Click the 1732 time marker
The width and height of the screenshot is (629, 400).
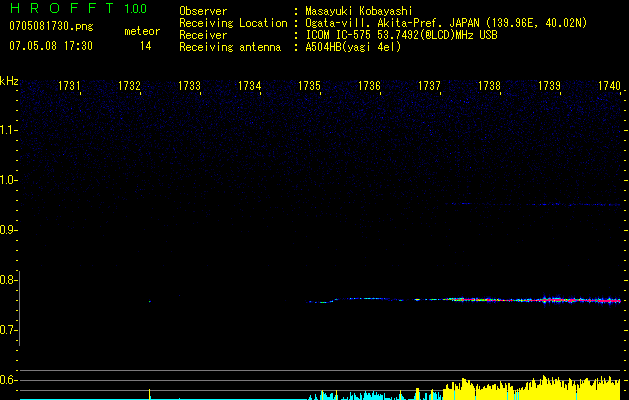(129, 86)
